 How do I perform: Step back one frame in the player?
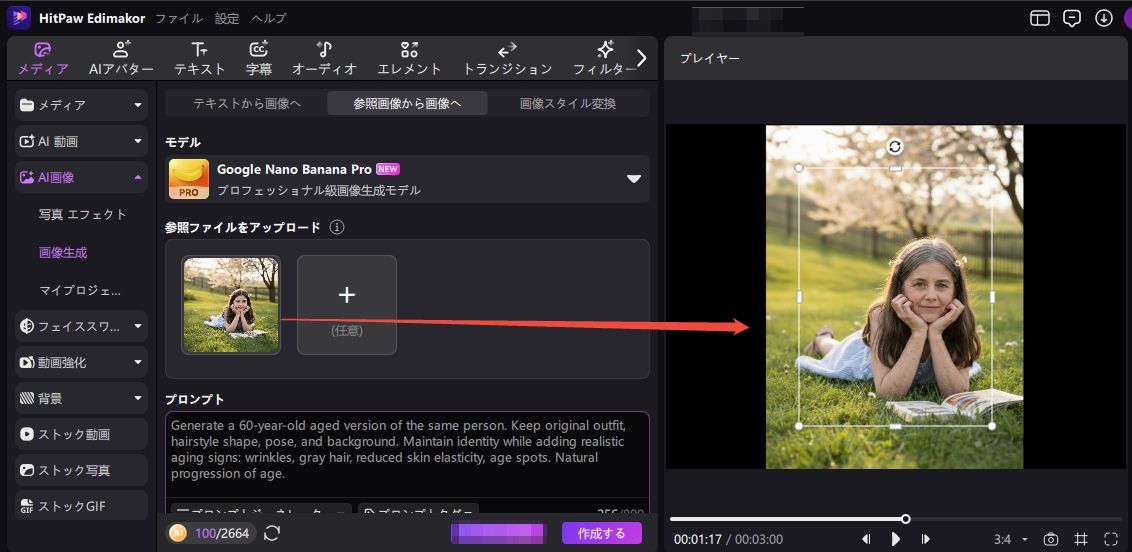(x=866, y=539)
